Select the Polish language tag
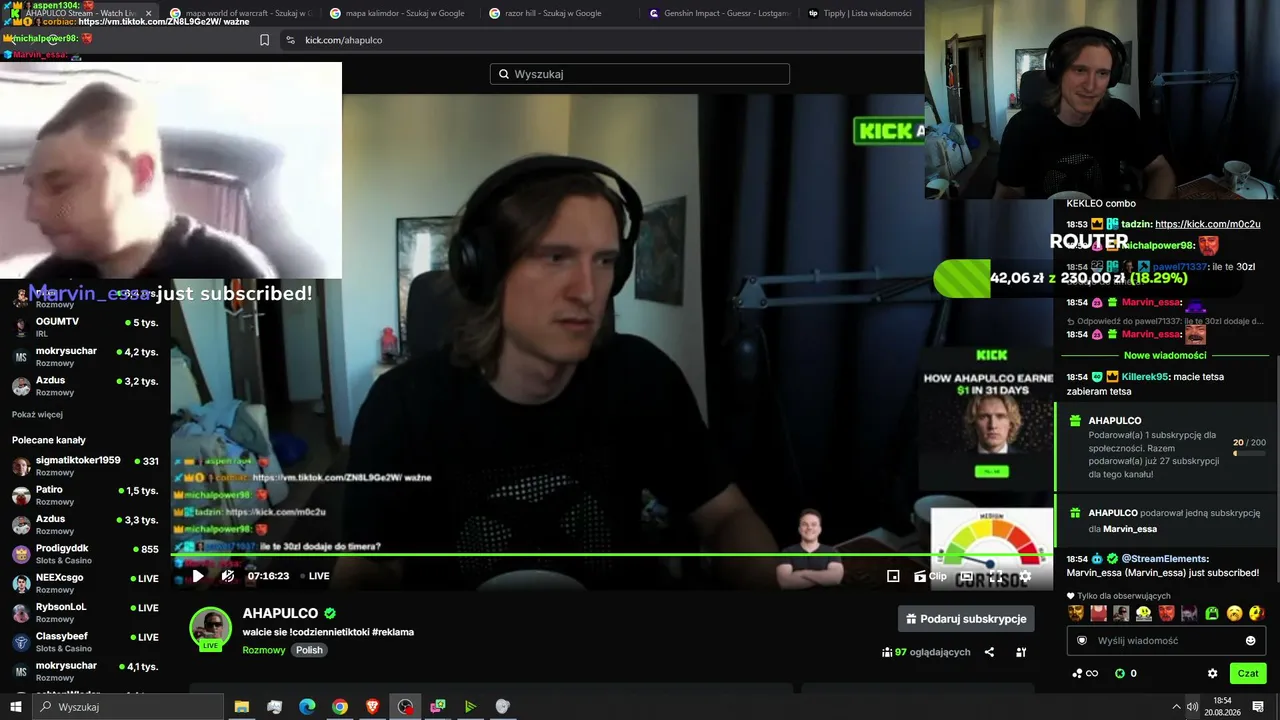 click(x=309, y=650)
